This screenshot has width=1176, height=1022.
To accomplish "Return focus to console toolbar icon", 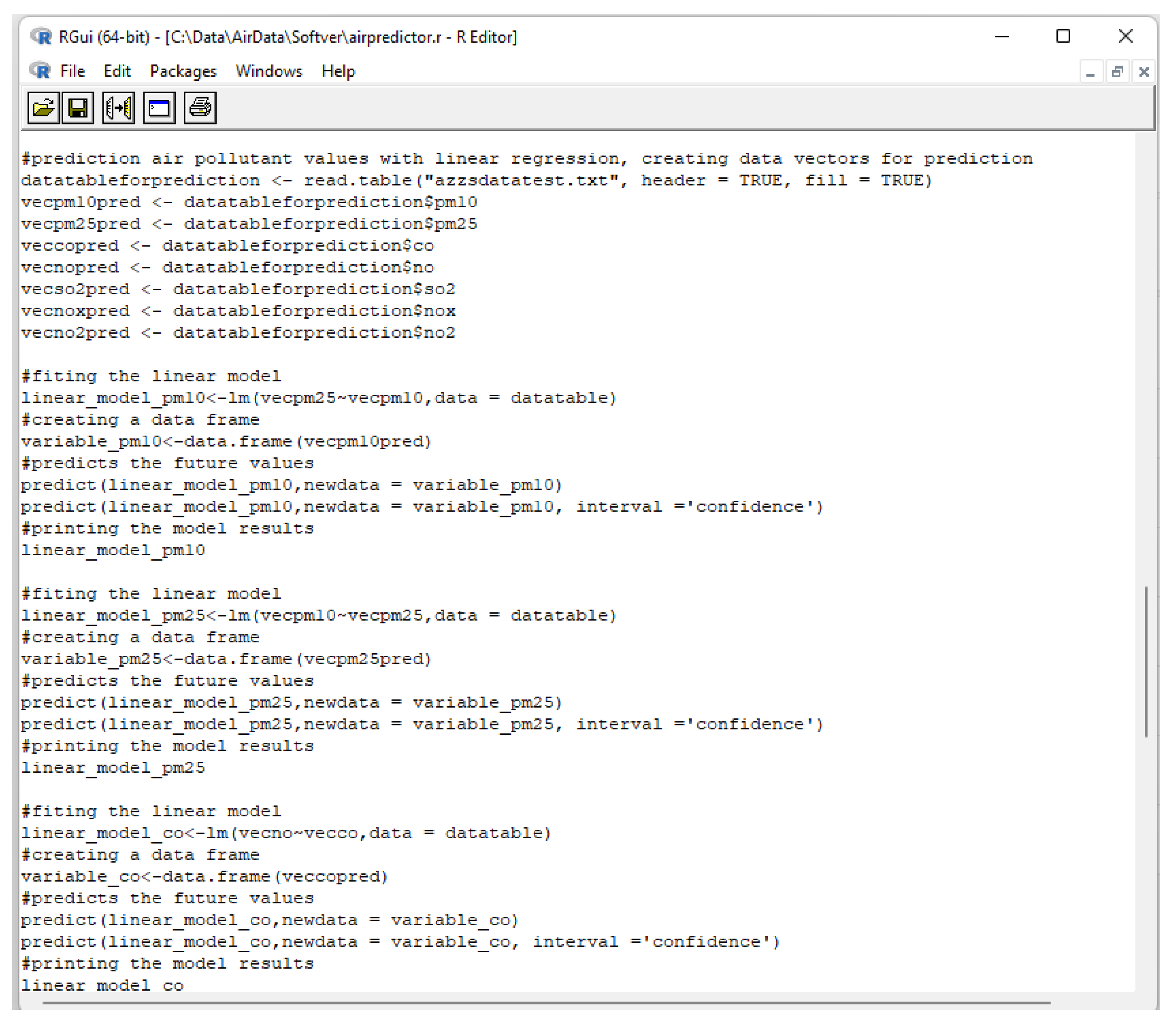I will (x=159, y=107).
